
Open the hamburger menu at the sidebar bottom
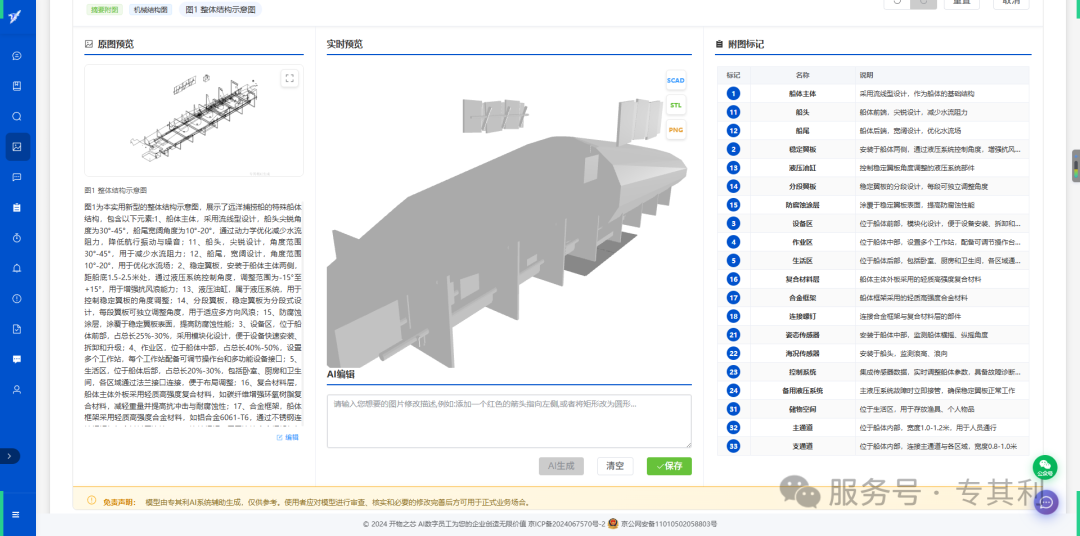[x=15, y=515]
